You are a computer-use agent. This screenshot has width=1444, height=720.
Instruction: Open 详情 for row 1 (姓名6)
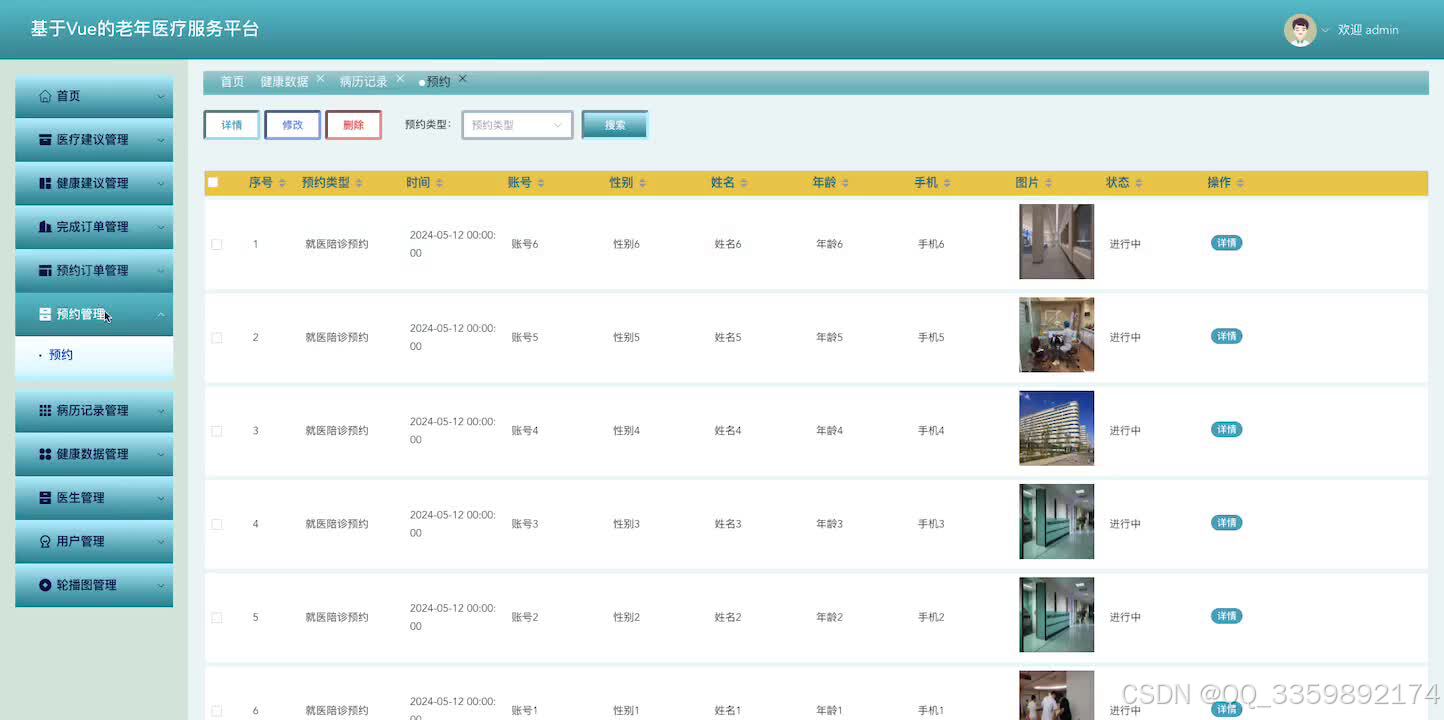point(1226,243)
